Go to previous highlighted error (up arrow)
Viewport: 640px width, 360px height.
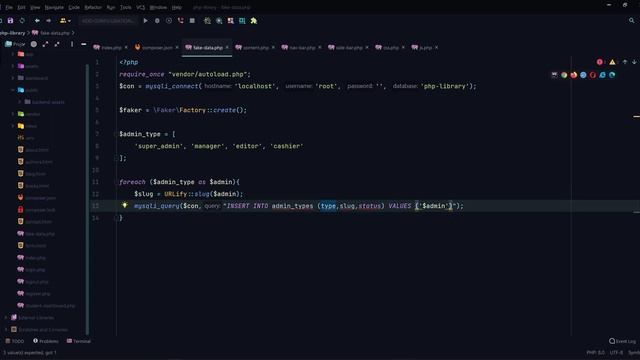(x=625, y=62)
